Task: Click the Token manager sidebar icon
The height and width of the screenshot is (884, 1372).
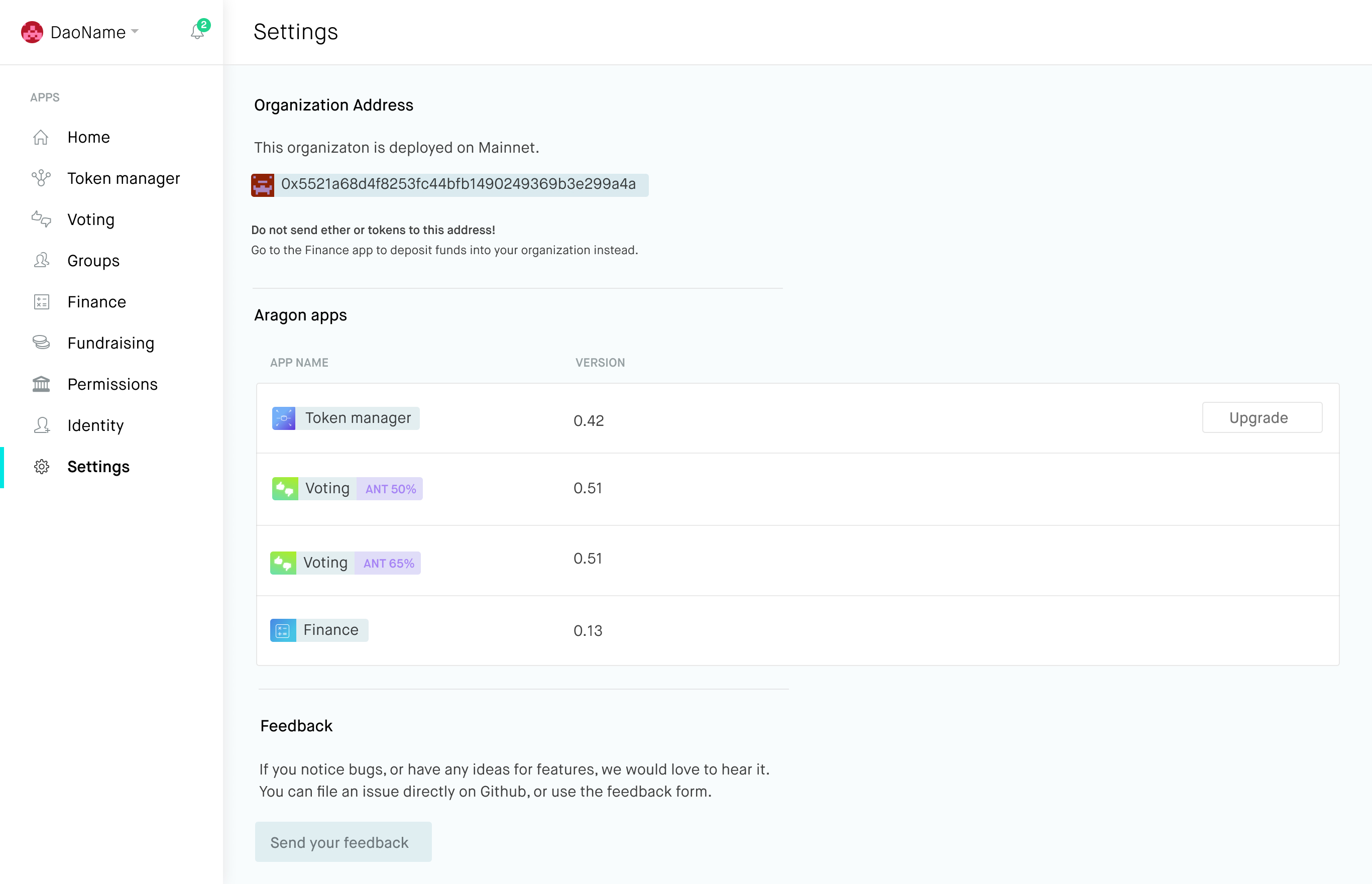Action: coord(41,178)
